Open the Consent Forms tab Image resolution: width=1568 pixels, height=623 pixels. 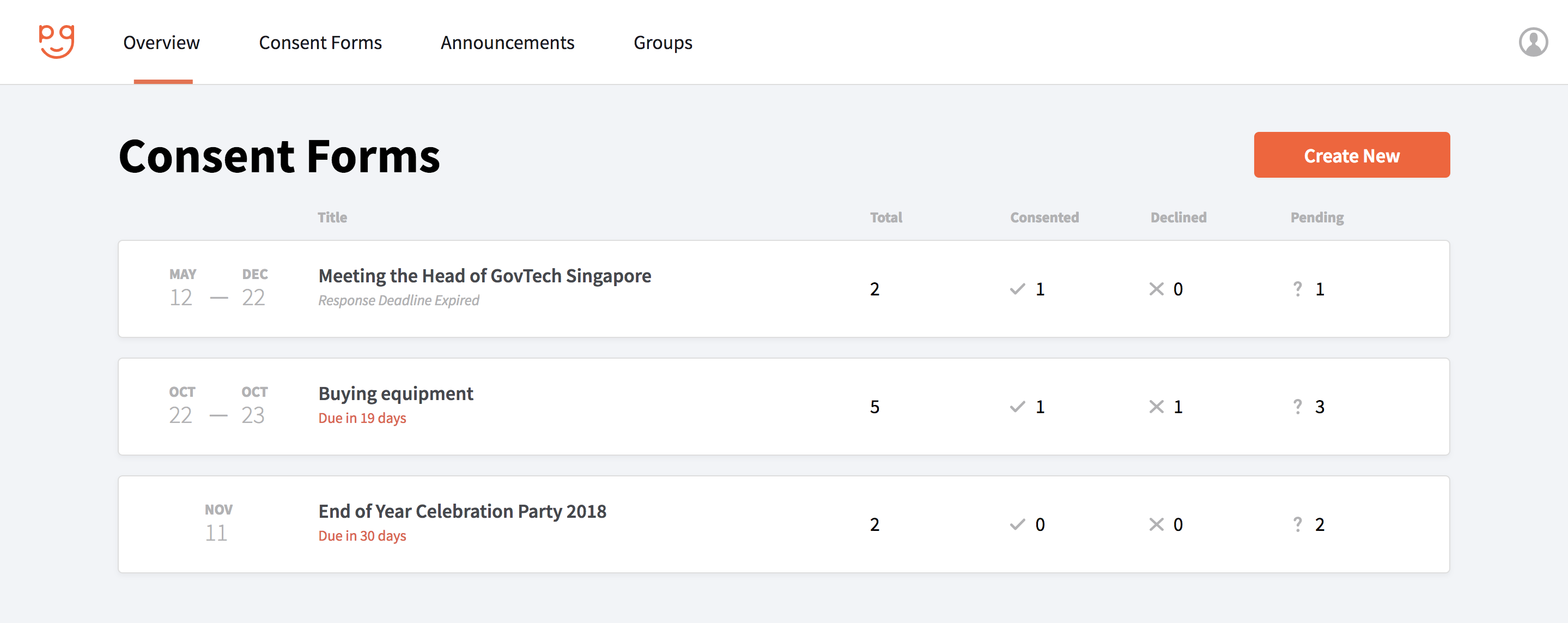pos(320,43)
